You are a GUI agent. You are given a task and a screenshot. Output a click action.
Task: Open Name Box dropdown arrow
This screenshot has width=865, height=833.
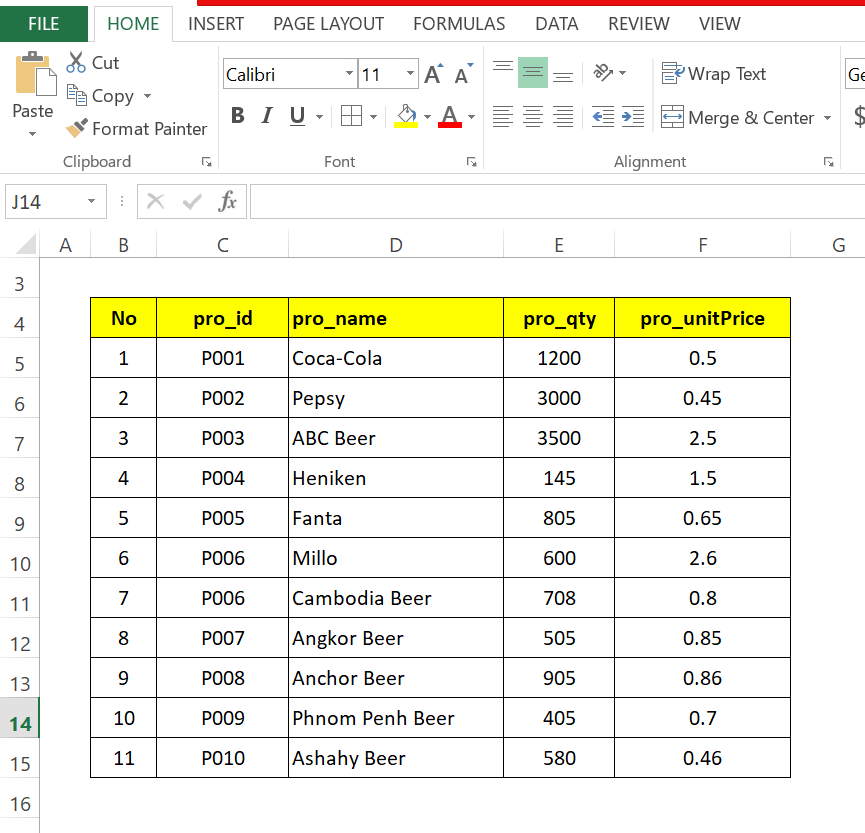[91, 201]
